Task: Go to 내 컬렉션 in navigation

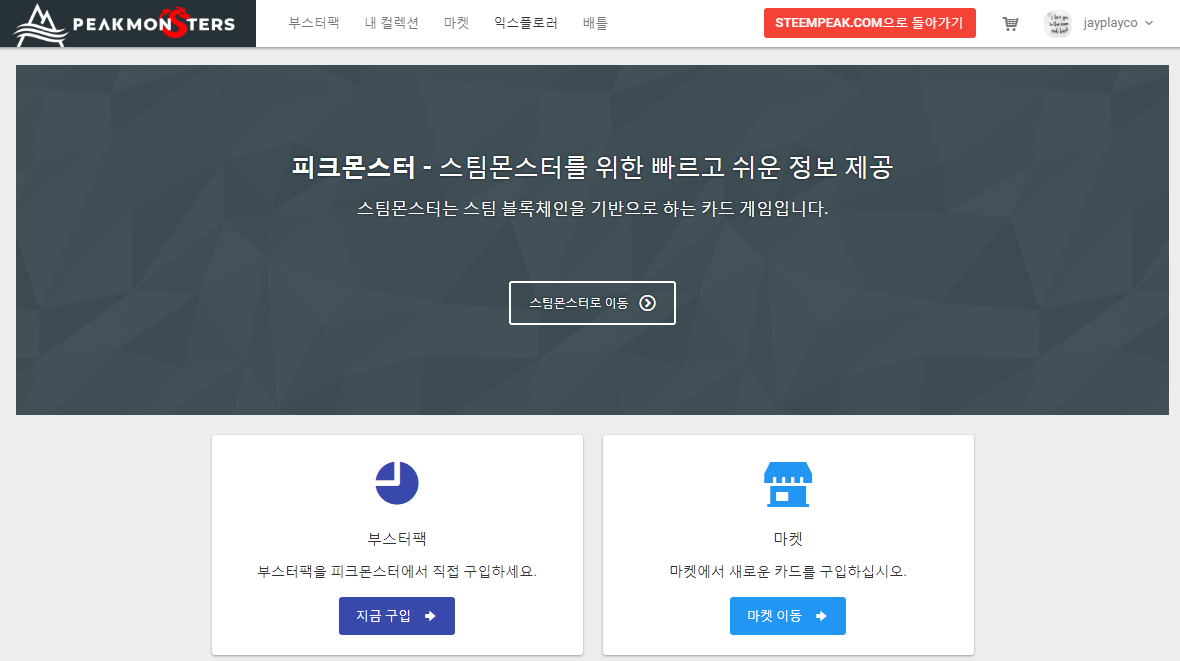Action: click(x=391, y=23)
